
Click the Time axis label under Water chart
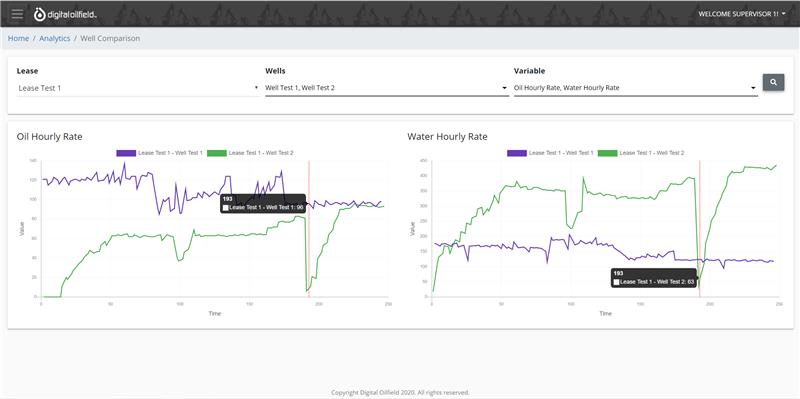[605, 313]
